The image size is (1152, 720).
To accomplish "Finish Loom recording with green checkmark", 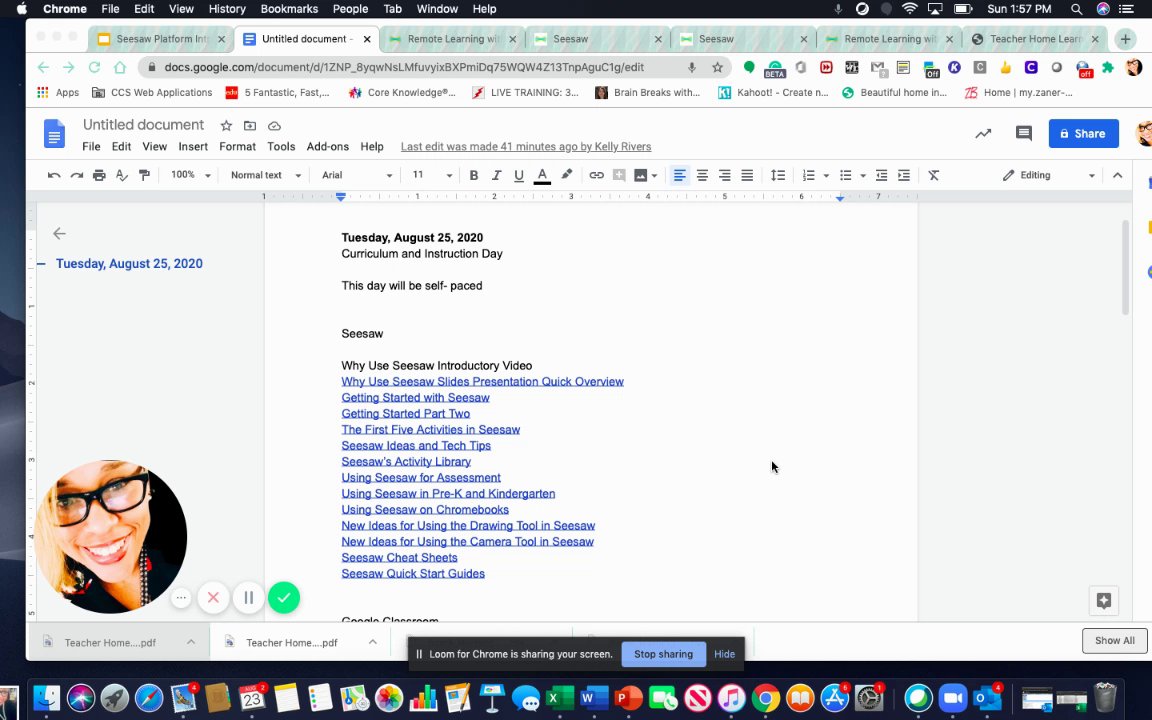I will 284,598.
